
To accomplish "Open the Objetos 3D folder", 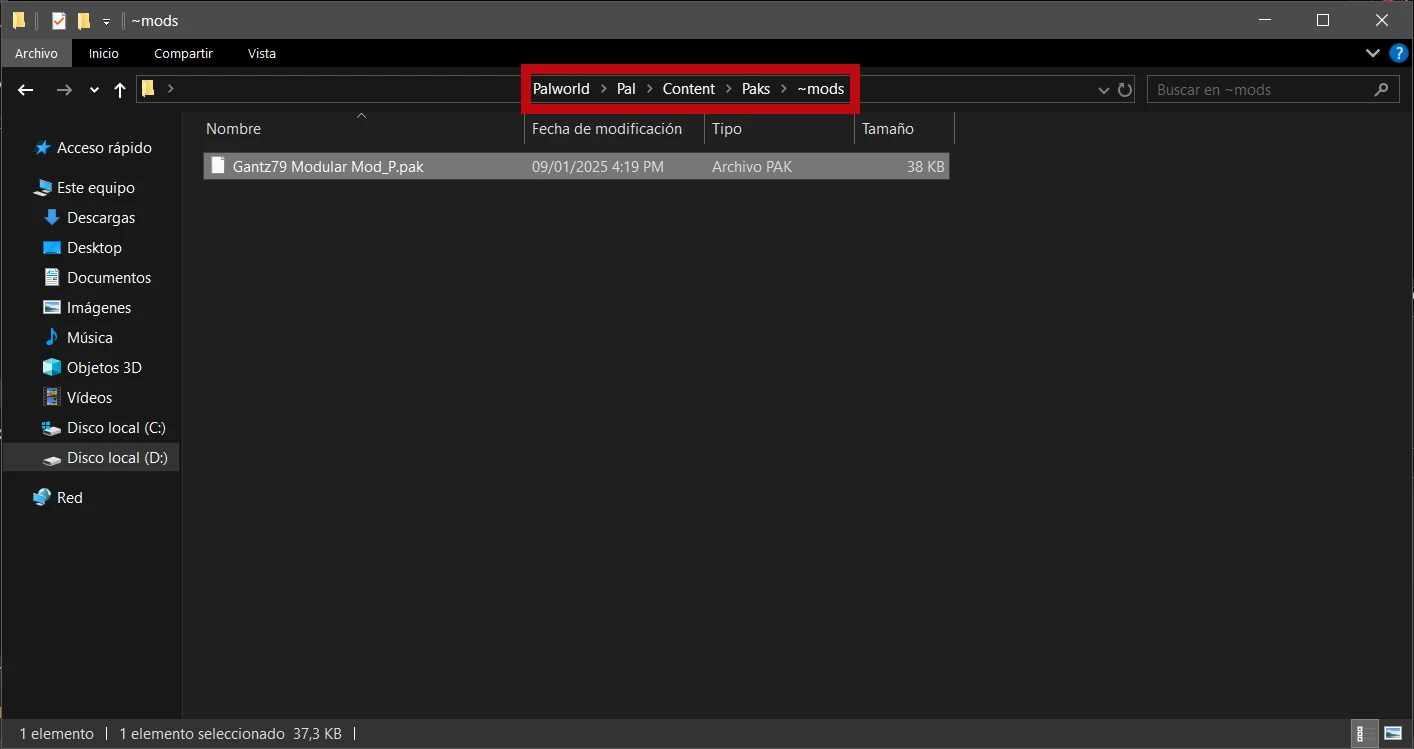I will (104, 367).
